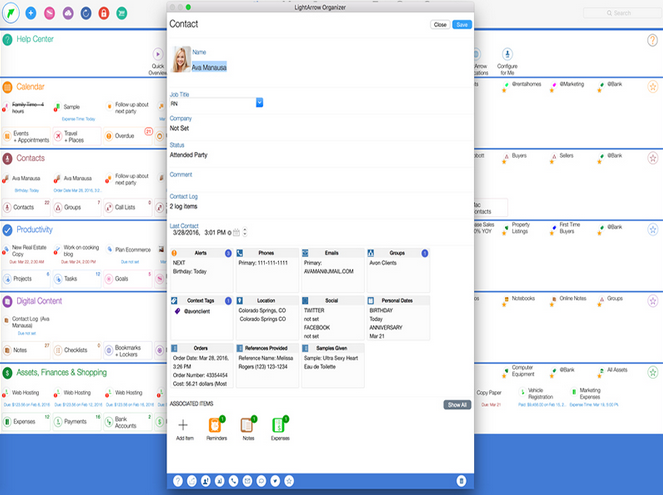
Task: Open Notes icon under Associated Items
Action: pyautogui.click(x=248, y=426)
